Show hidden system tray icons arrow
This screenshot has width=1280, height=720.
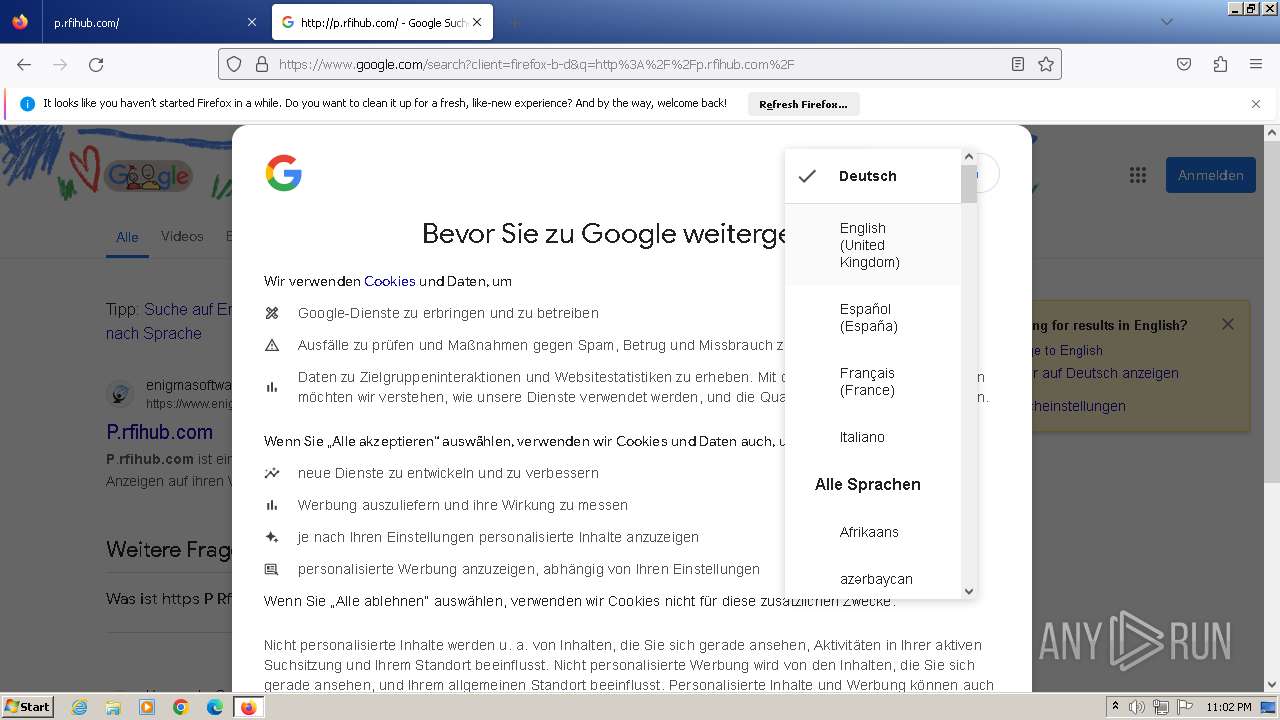[x=1116, y=707]
